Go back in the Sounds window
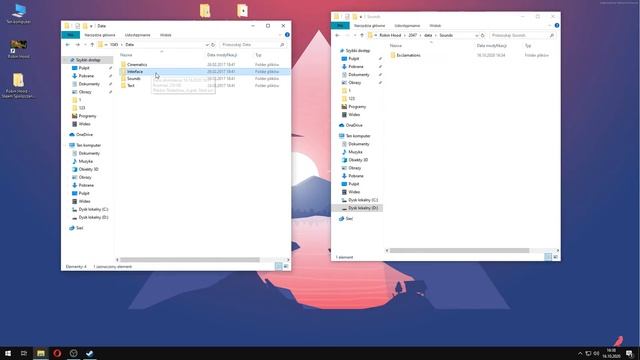The image size is (640, 360). [338, 36]
